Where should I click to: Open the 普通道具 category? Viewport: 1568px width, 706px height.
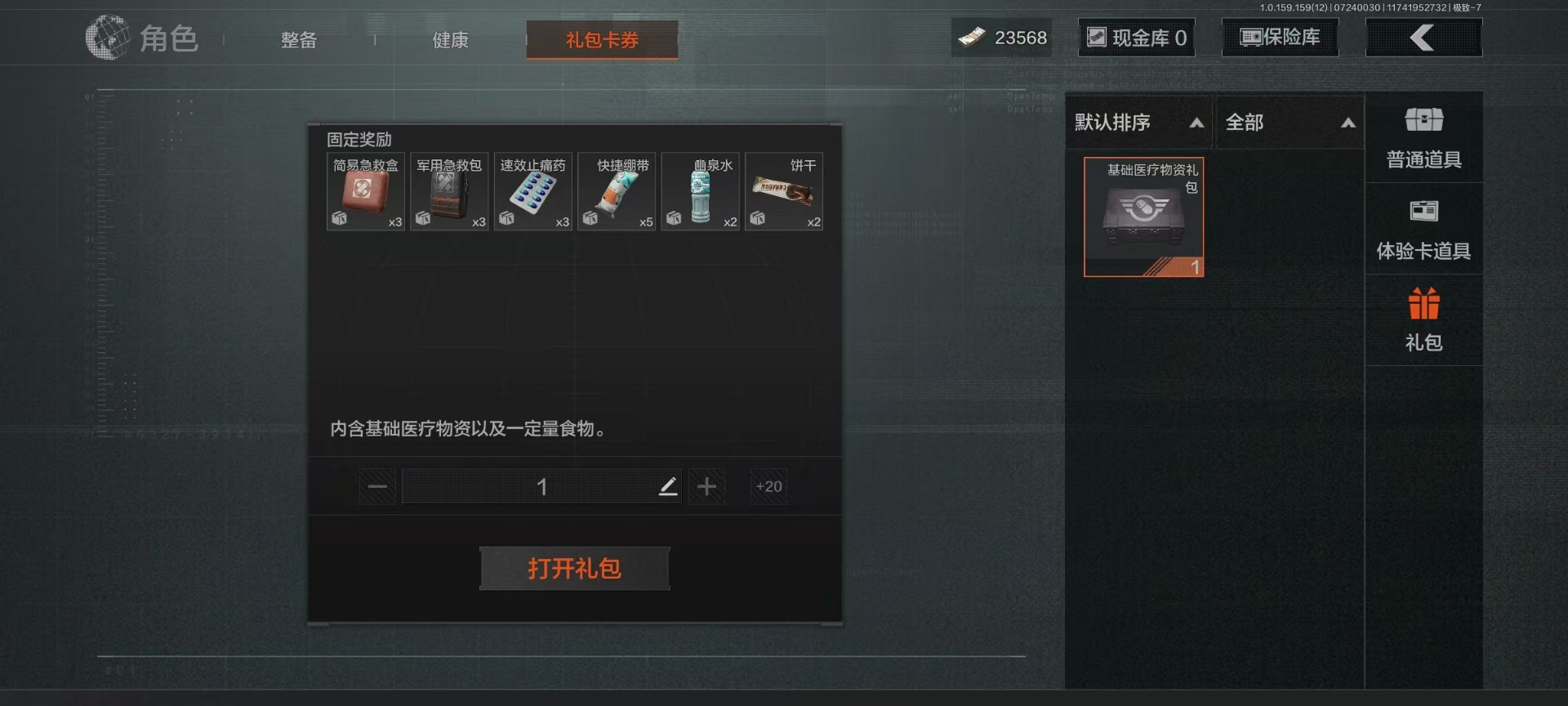[x=1423, y=137]
